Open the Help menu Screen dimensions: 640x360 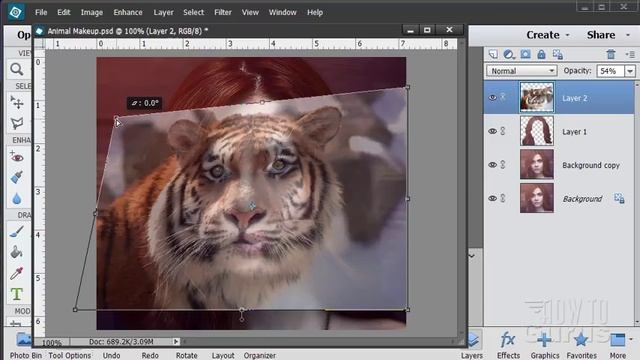point(315,12)
